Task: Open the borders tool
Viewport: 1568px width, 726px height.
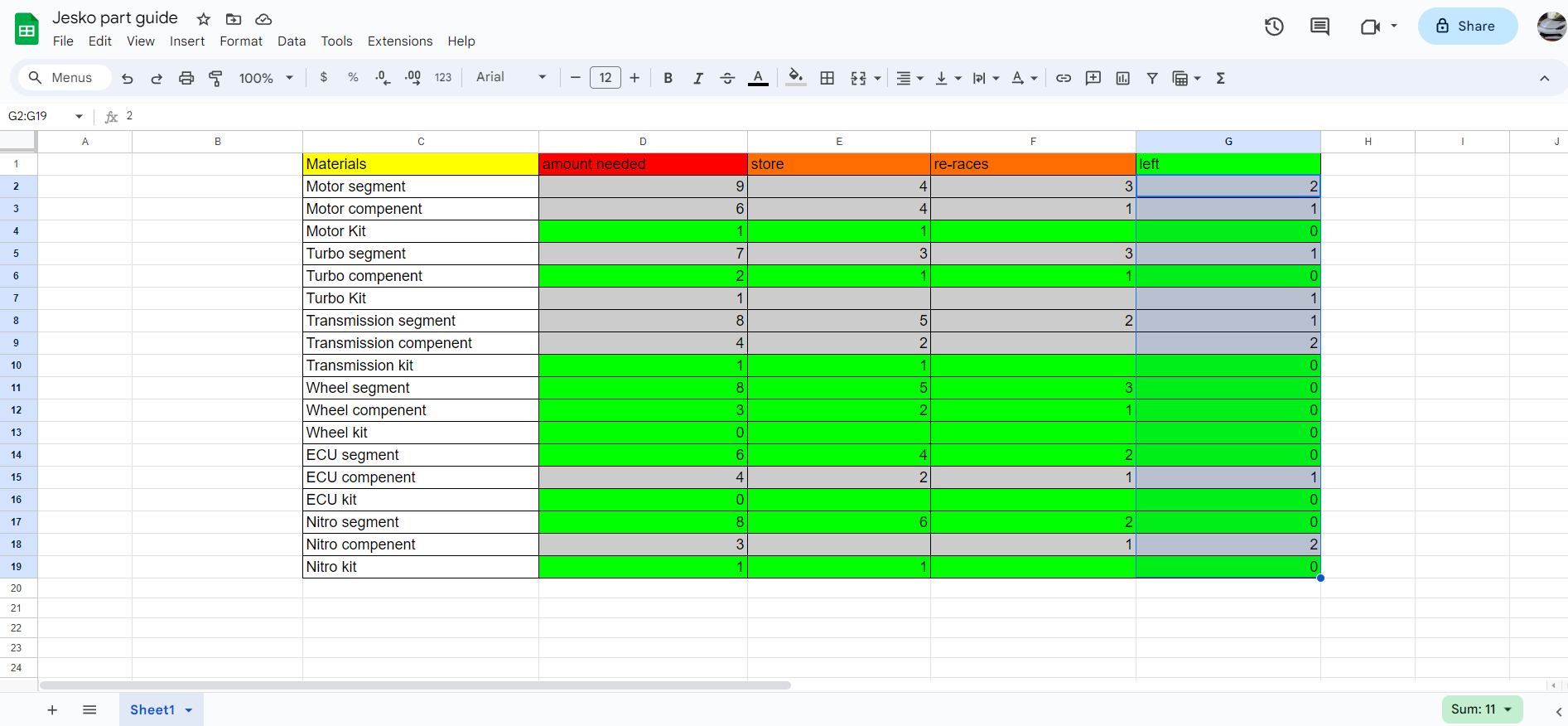Action: [x=827, y=78]
